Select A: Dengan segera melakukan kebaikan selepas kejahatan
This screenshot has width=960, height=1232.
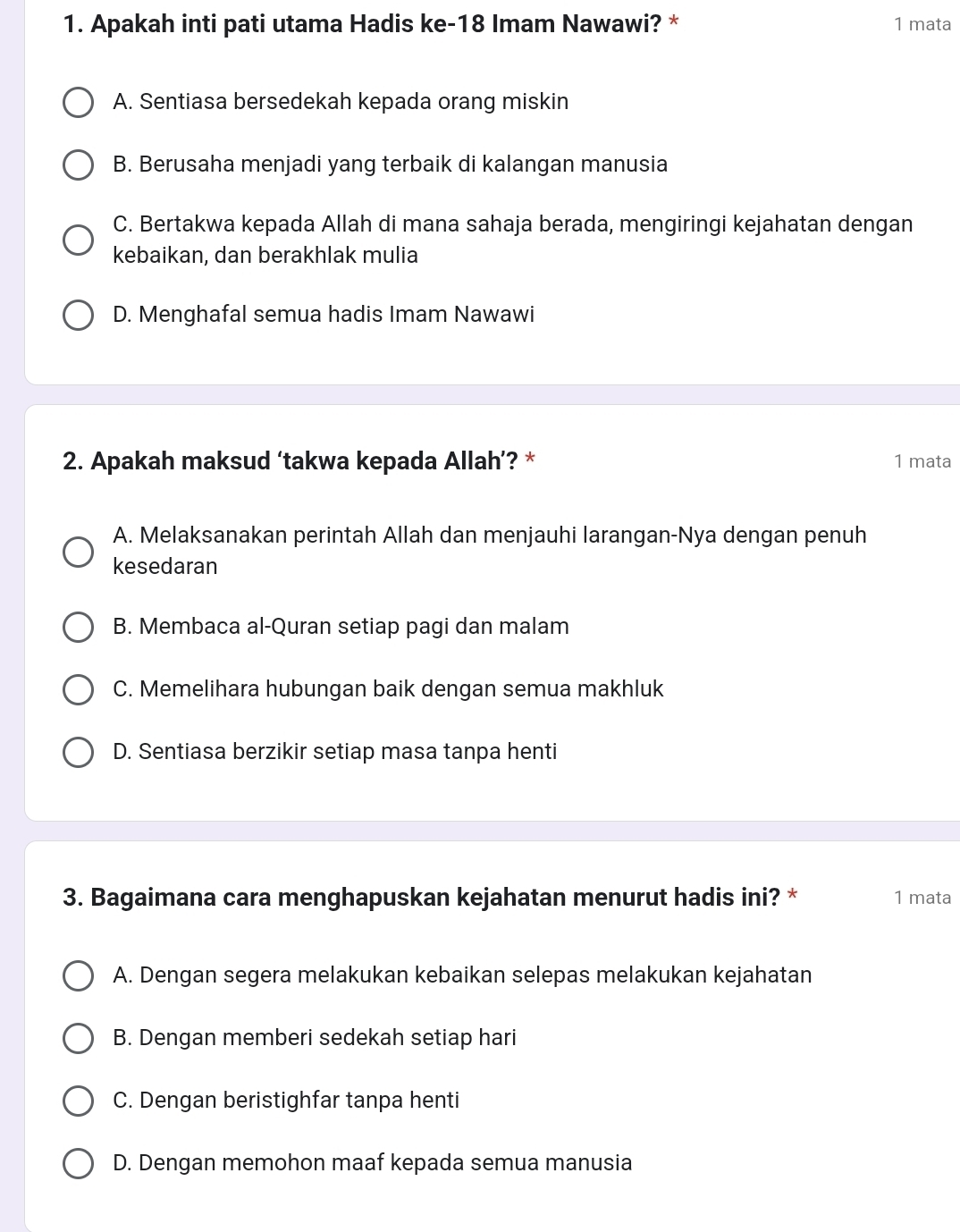pos(79,976)
